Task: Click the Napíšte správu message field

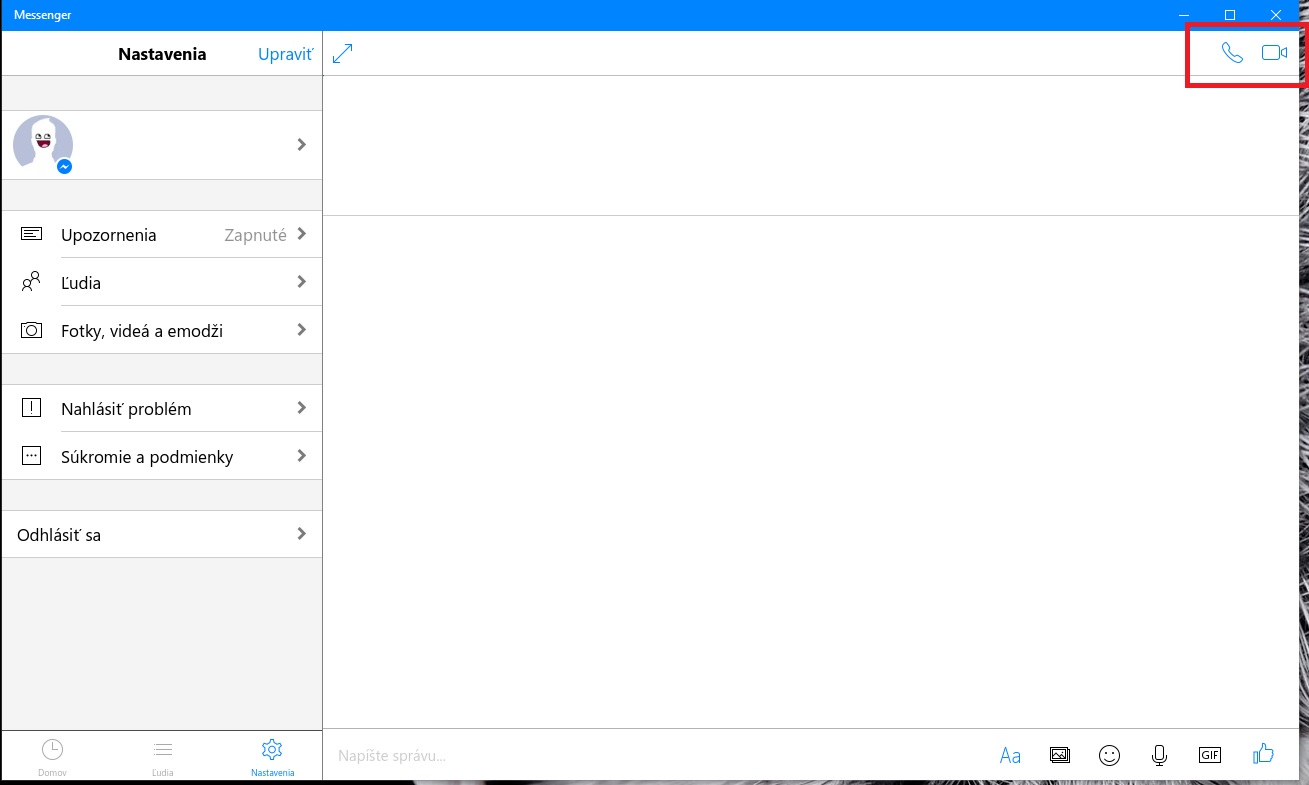Action: coord(655,755)
